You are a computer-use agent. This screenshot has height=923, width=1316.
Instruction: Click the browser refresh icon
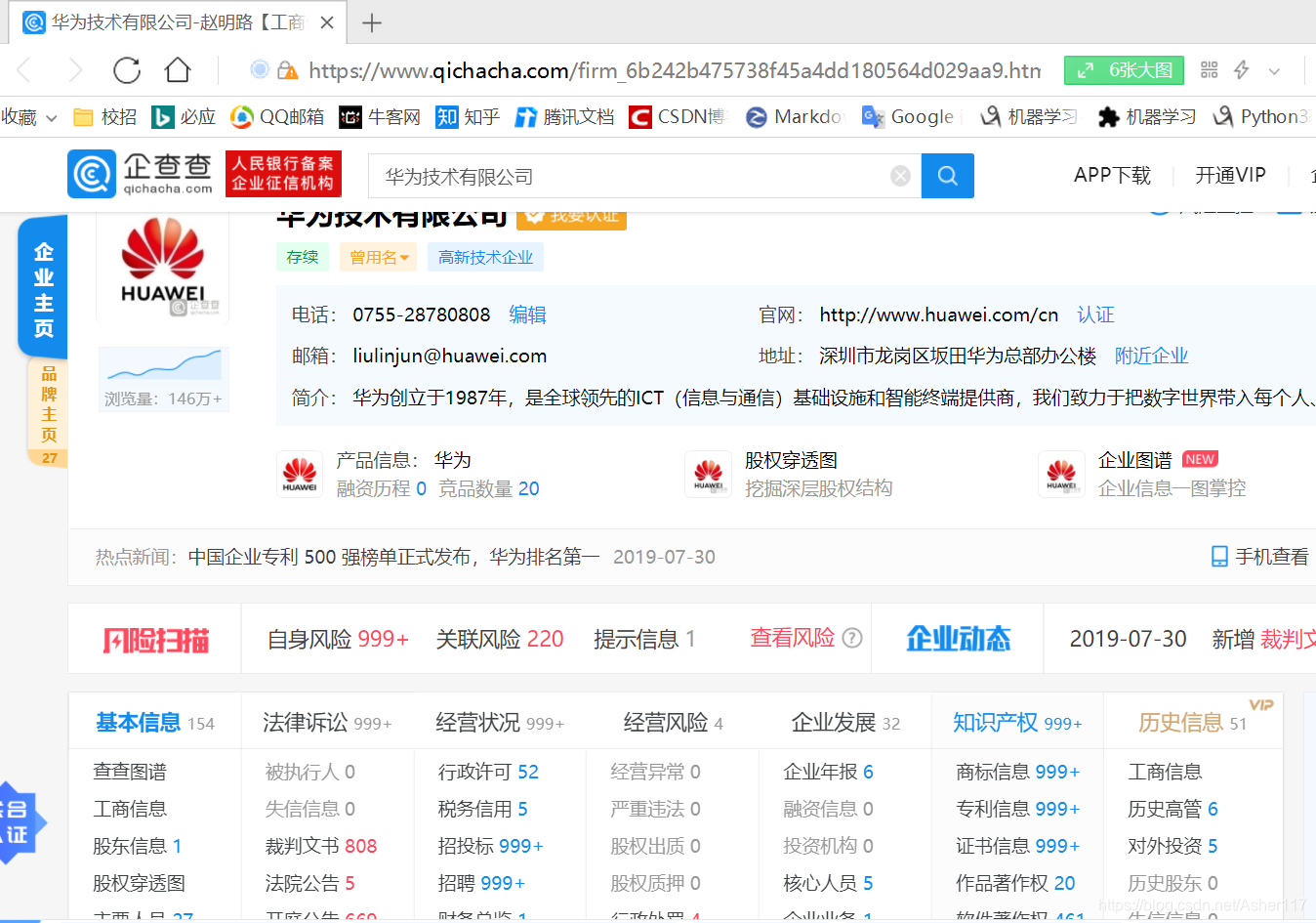pos(126,70)
